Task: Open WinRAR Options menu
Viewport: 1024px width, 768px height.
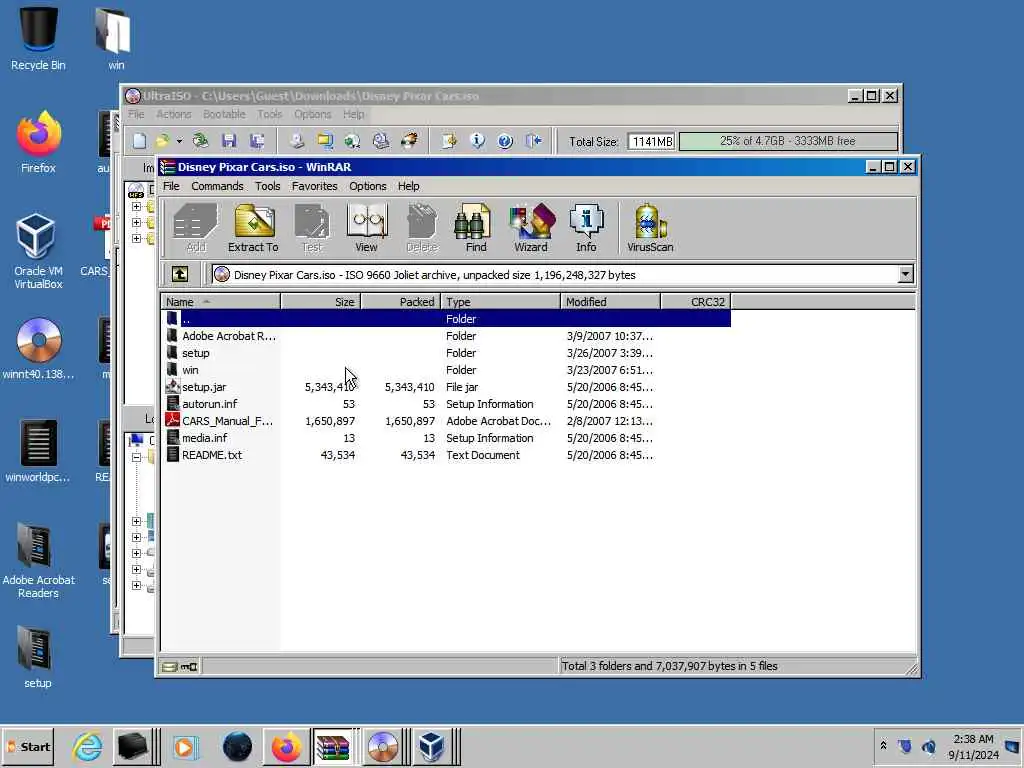Action: pos(368,186)
